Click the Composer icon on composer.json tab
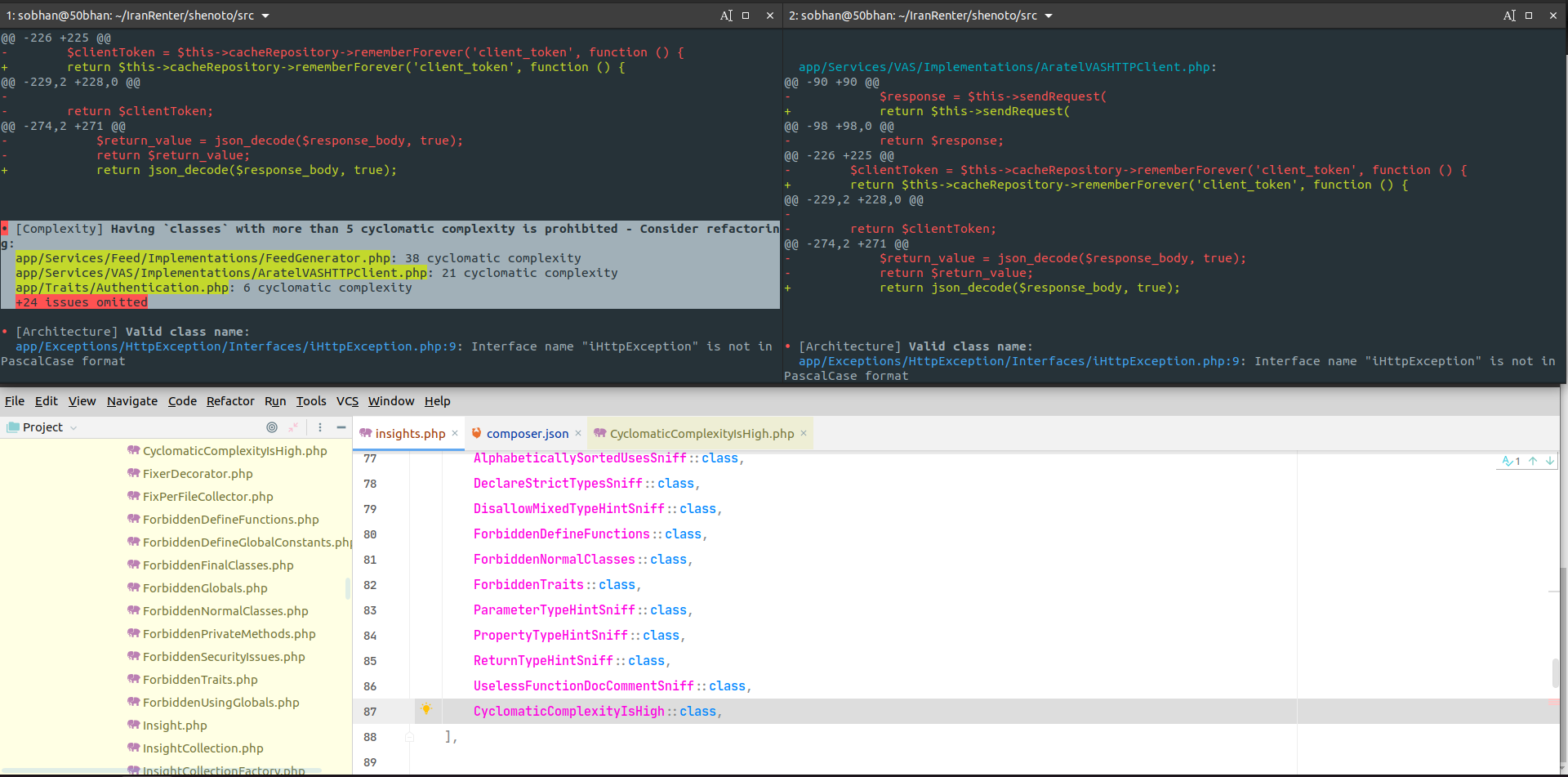1568x777 pixels. (477, 433)
